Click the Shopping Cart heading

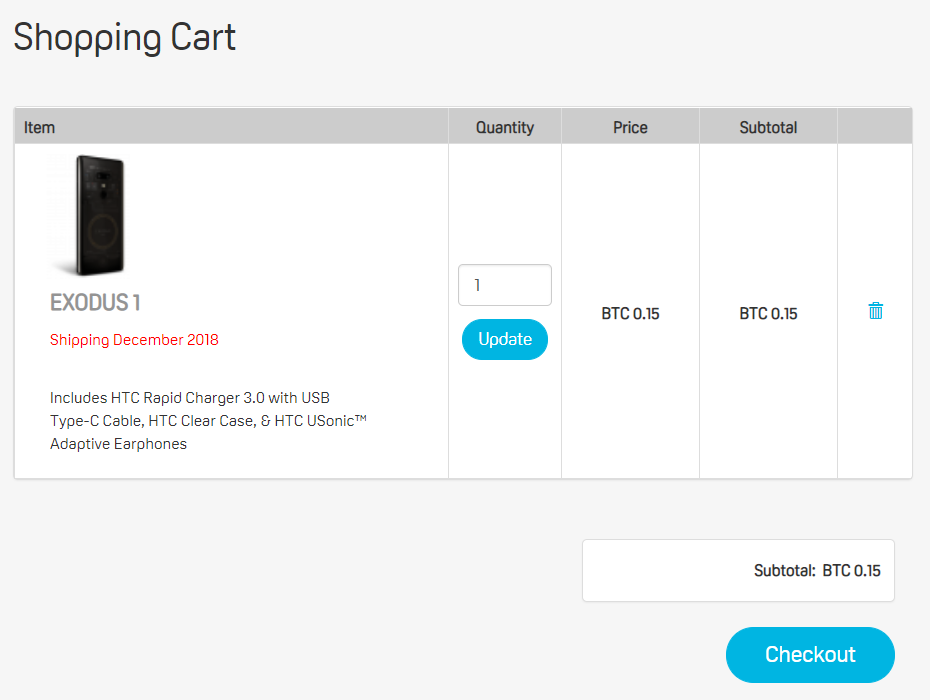coord(125,37)
